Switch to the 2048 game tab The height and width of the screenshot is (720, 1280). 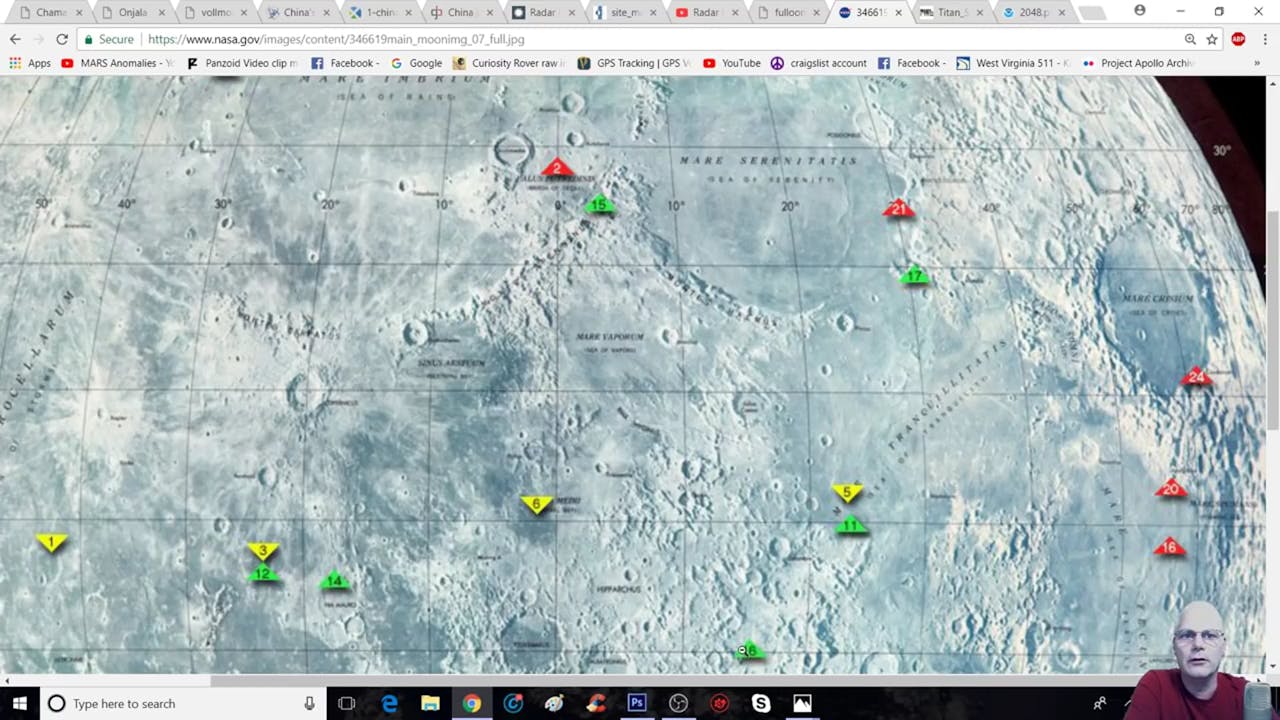tap(1032, 12)
